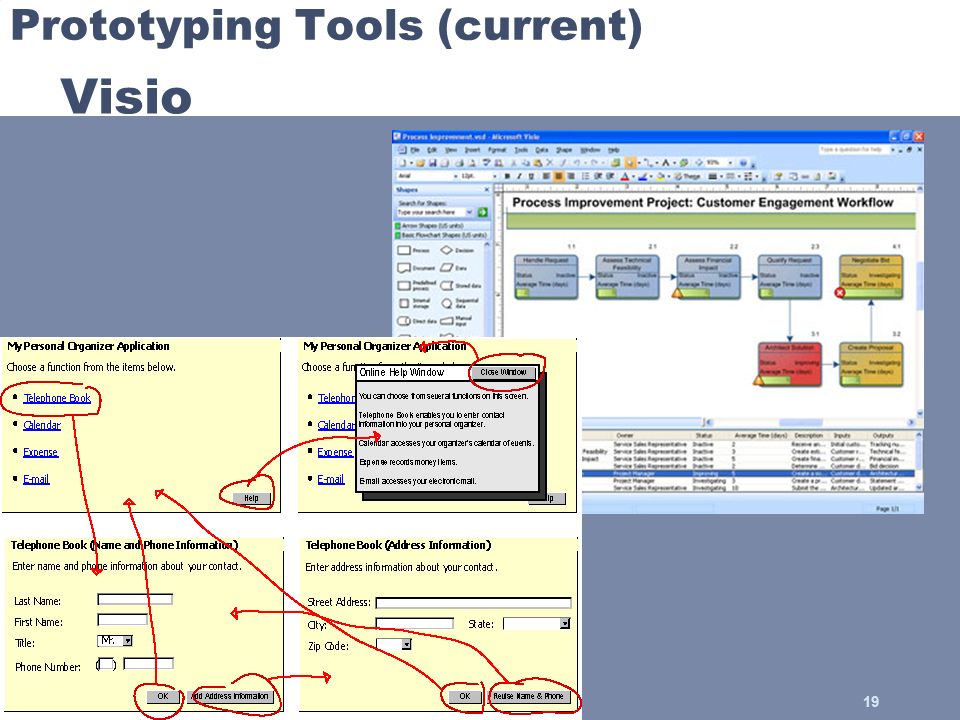Toggle Align Right in Visio formatting toolbar

pyautogui.click(x=571, y=176)
